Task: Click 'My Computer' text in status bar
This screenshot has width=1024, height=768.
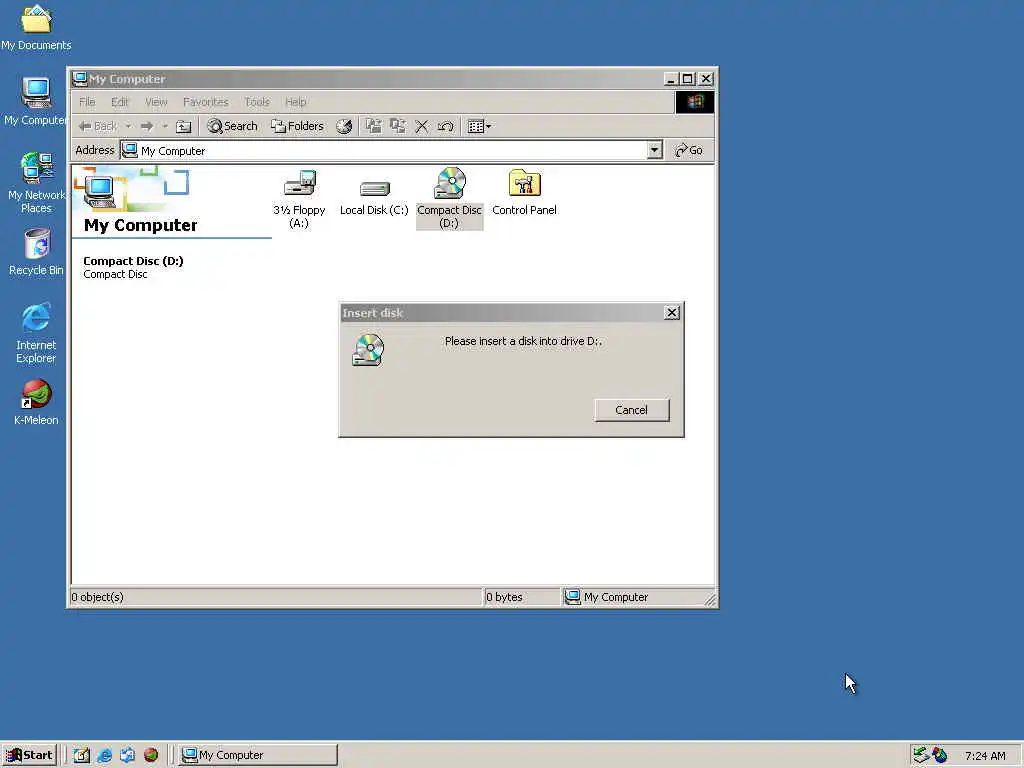Action: (615, 597)
